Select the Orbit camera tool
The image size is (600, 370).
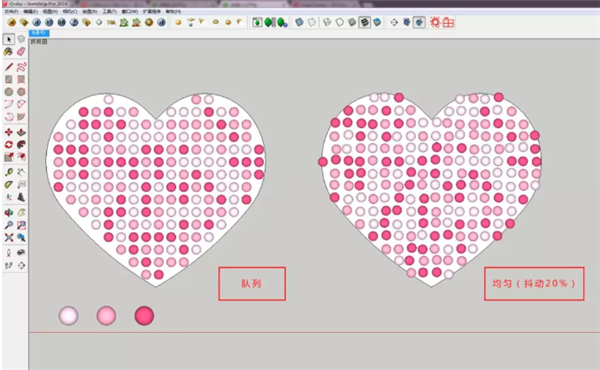pos(8,212)
